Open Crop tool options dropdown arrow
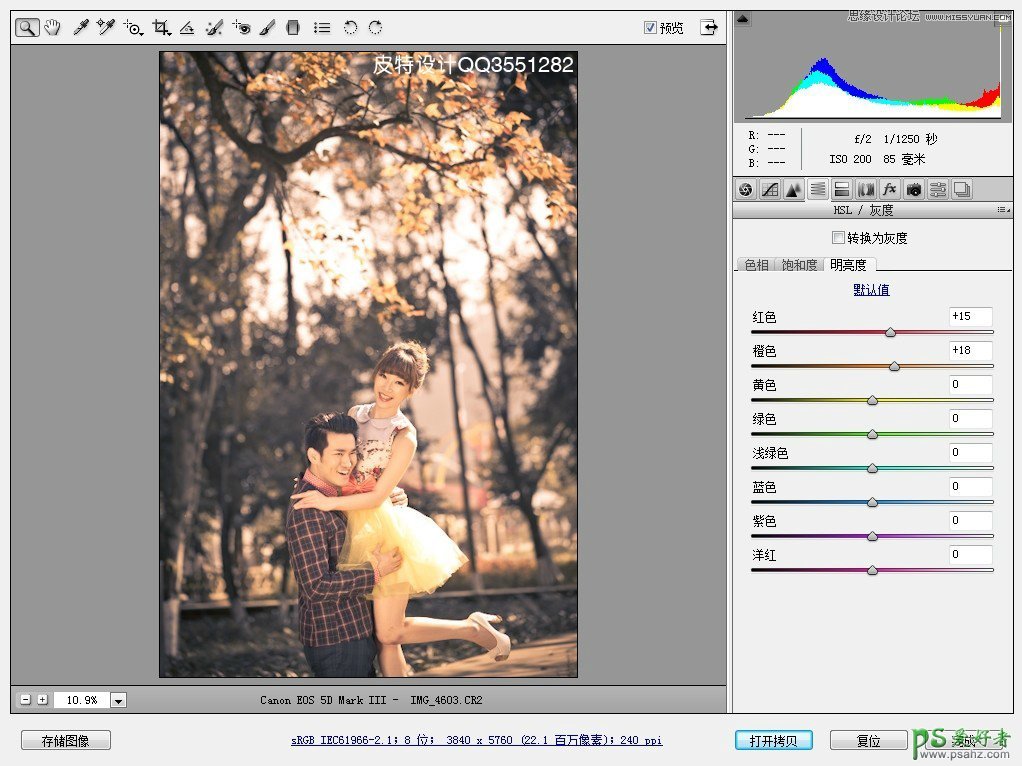 [169, 34]
